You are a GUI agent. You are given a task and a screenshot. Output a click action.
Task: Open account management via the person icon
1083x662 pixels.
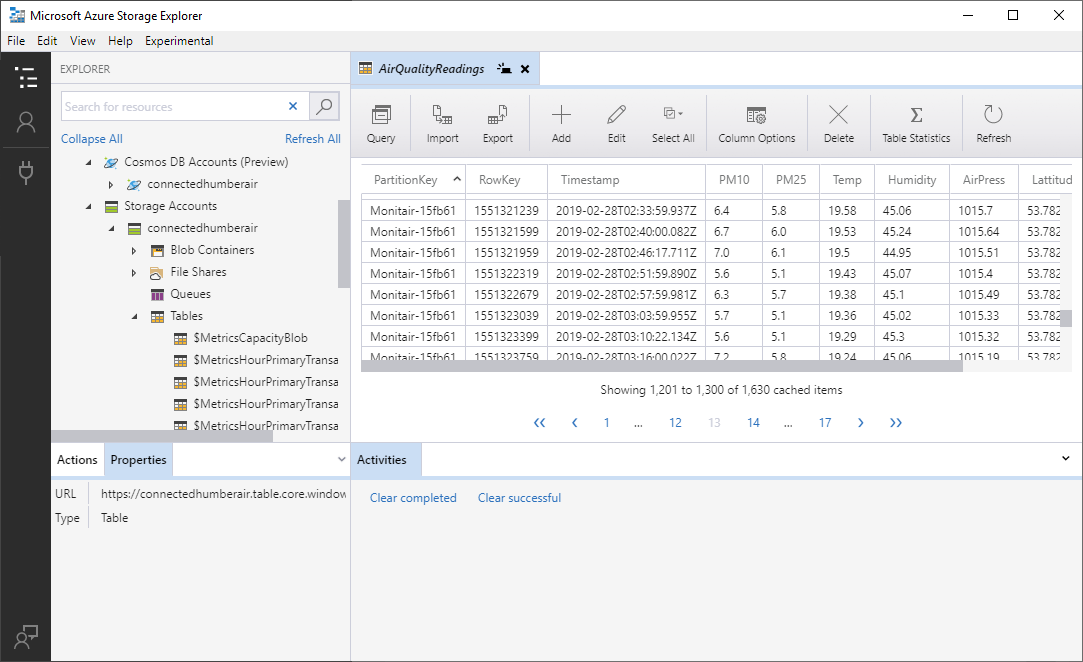[26, 123]
